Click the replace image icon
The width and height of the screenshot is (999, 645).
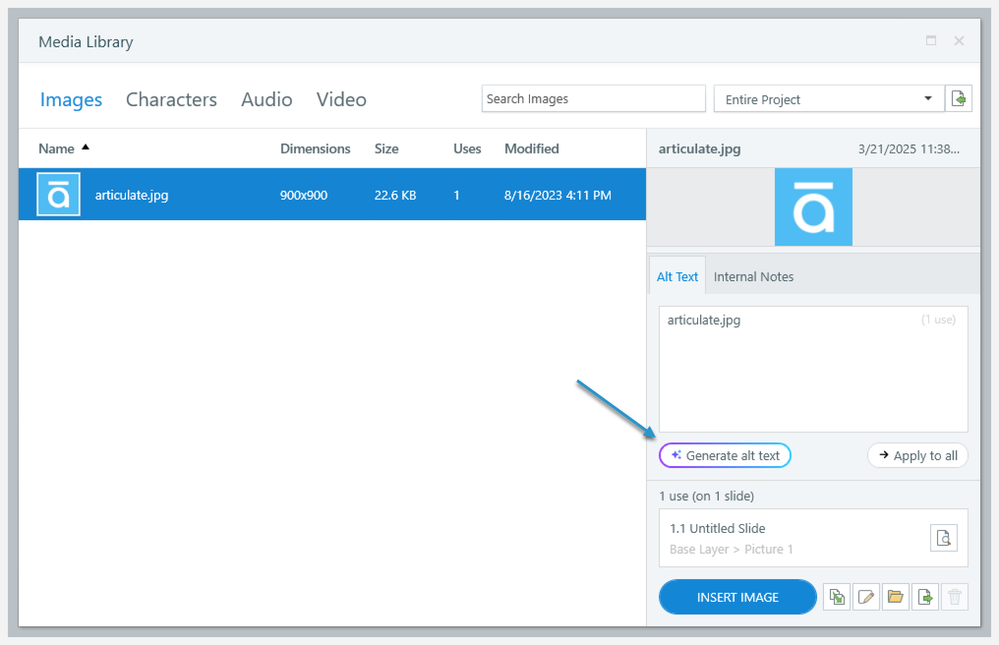coord(837,597)
